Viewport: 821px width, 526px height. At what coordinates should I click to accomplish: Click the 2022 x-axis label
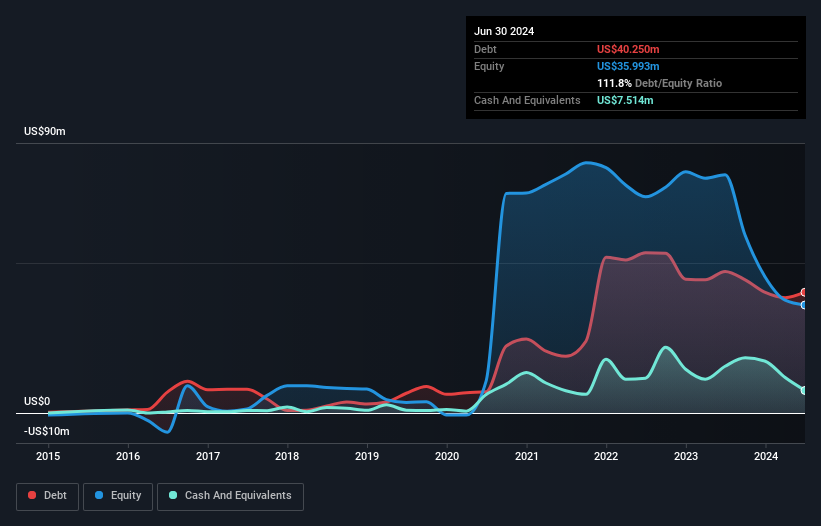[x=606, y=456]
